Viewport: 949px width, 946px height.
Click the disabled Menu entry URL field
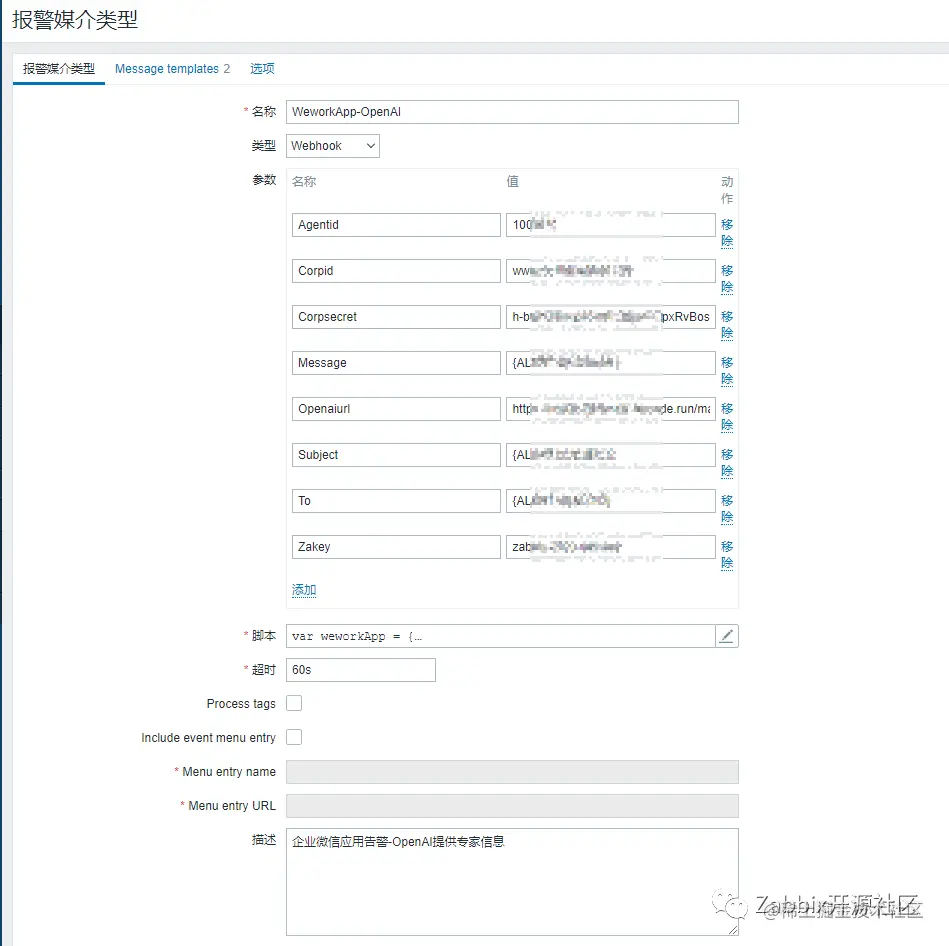pos(512,806)
